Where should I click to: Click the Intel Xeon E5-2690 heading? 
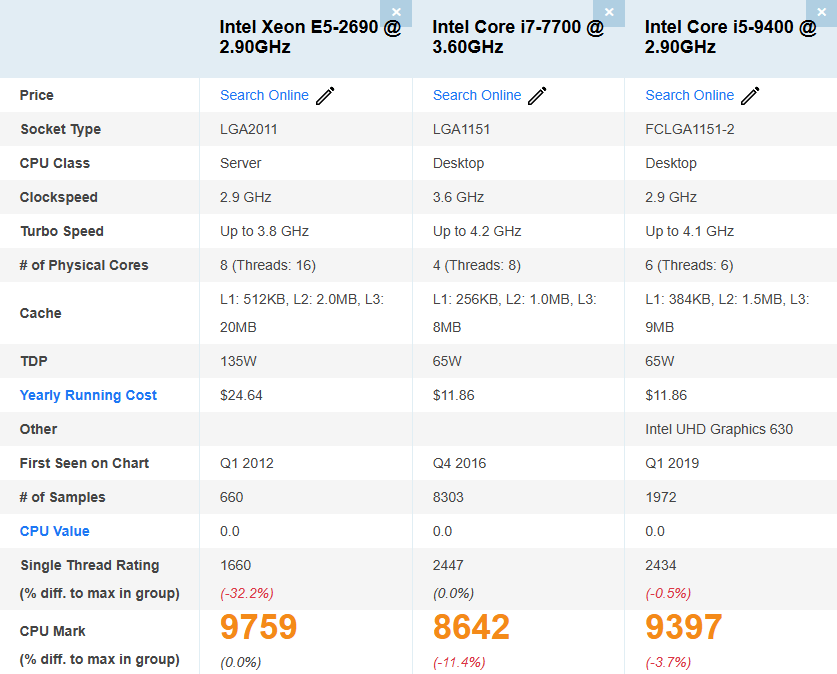click(310, 37)
